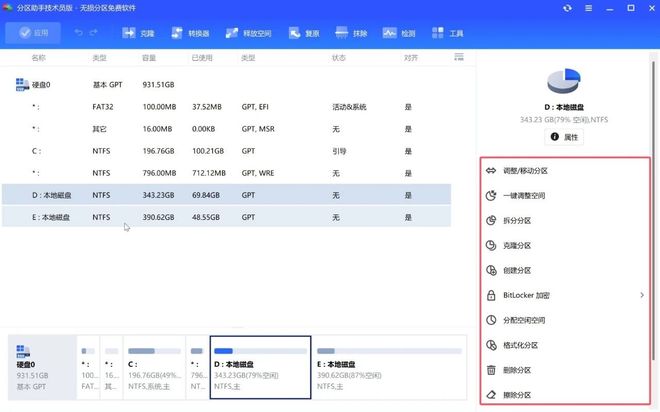Click the GPT, MSR type cell
This screenshot has height=412, width=660.
[x=258, y=129]
